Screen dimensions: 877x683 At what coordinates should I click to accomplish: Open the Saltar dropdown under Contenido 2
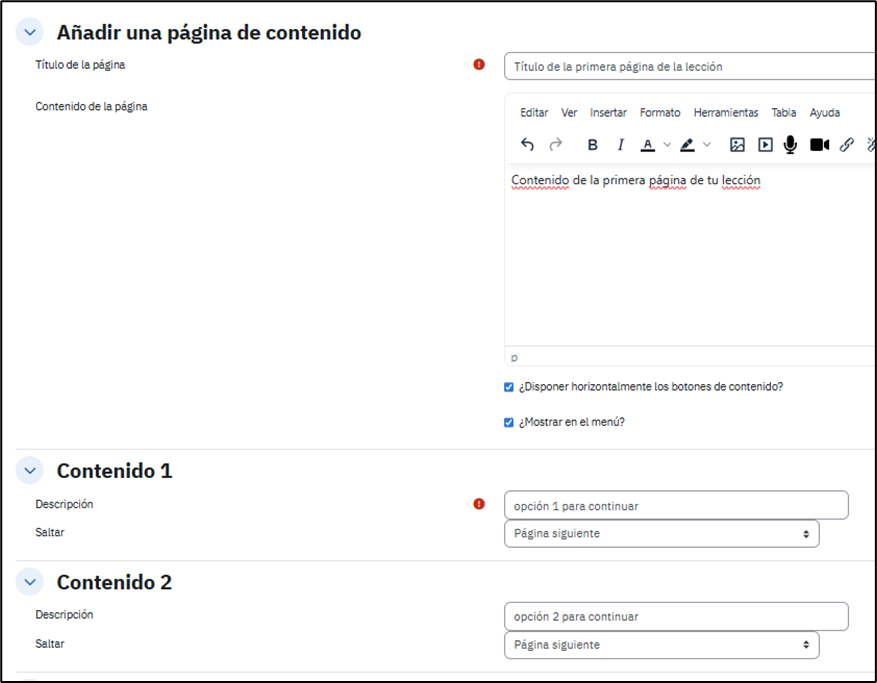click(661, 645)
